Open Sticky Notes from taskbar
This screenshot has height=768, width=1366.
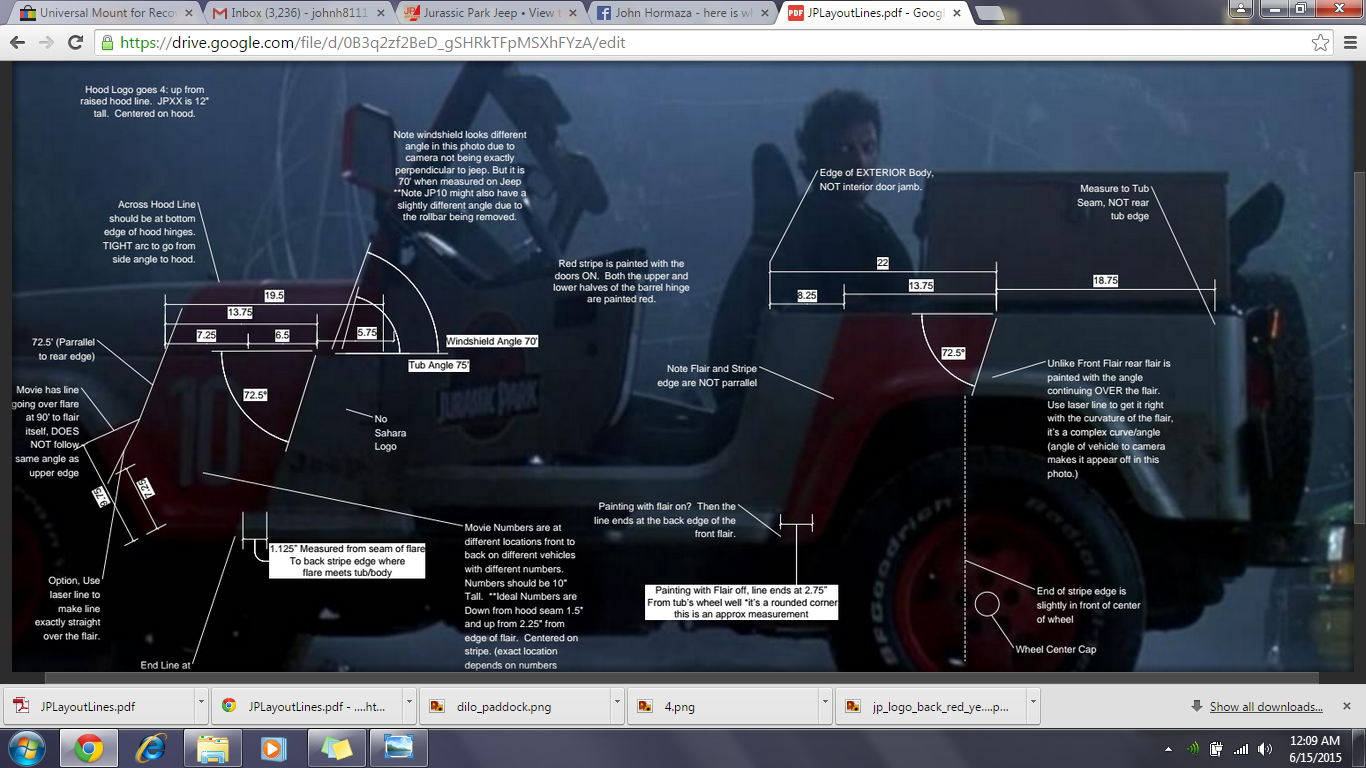pos(337,748)
